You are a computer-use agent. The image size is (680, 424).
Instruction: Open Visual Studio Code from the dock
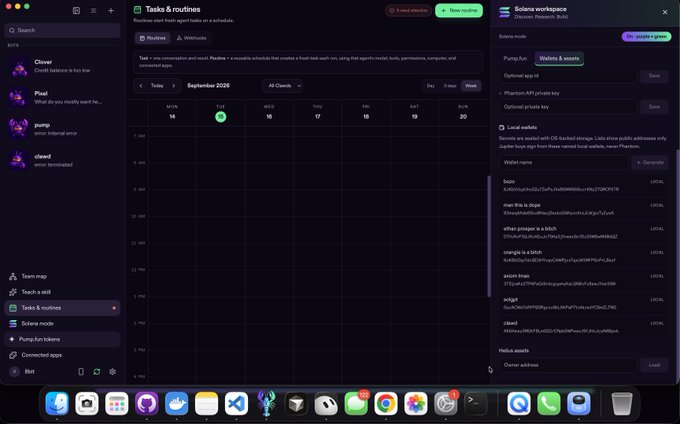pyautogui.click(x=236, y=403)
